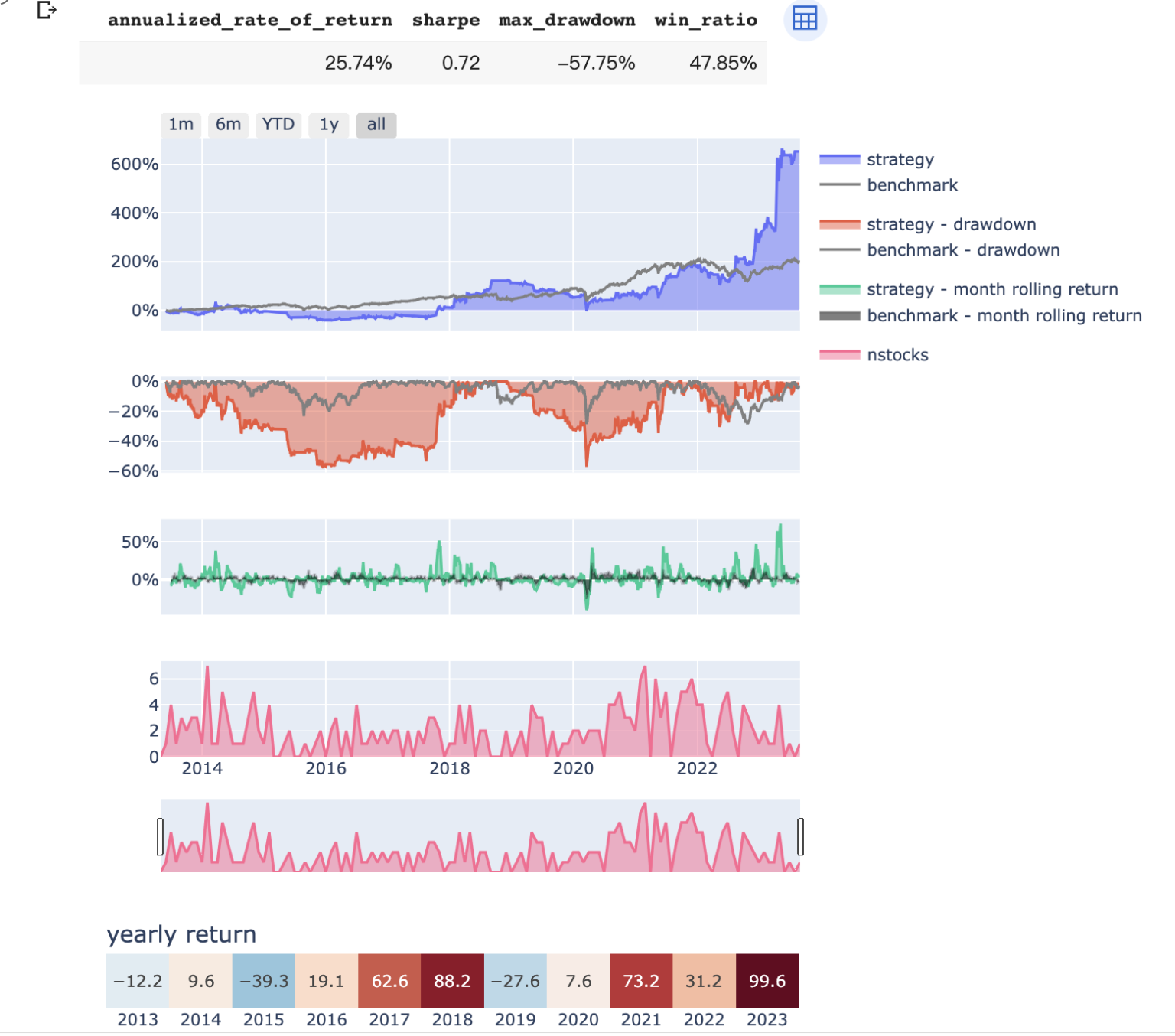Toggle strategy - drawdown legend item

(951, 224)
